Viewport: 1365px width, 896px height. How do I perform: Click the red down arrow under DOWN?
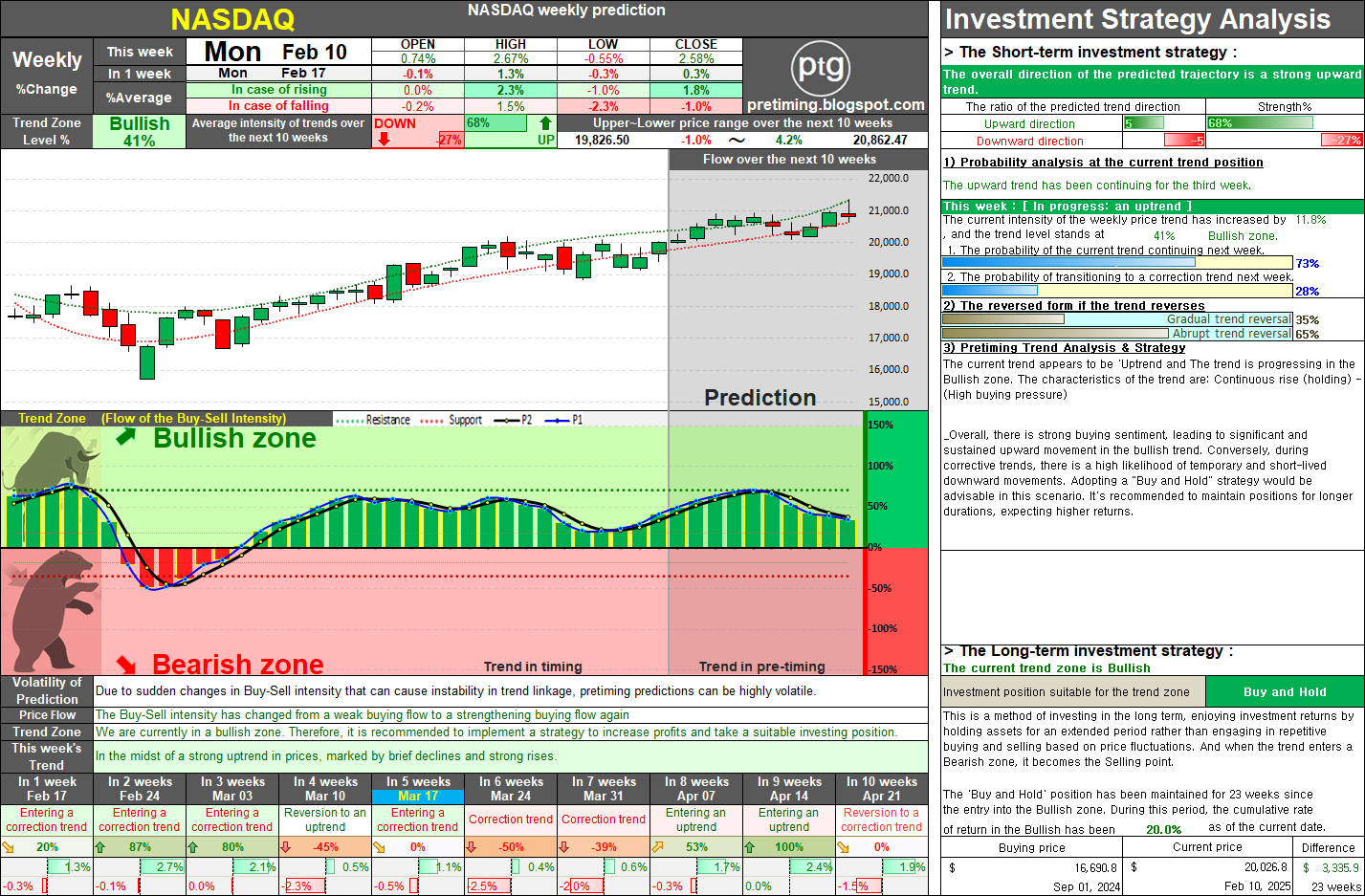[384, 140]
